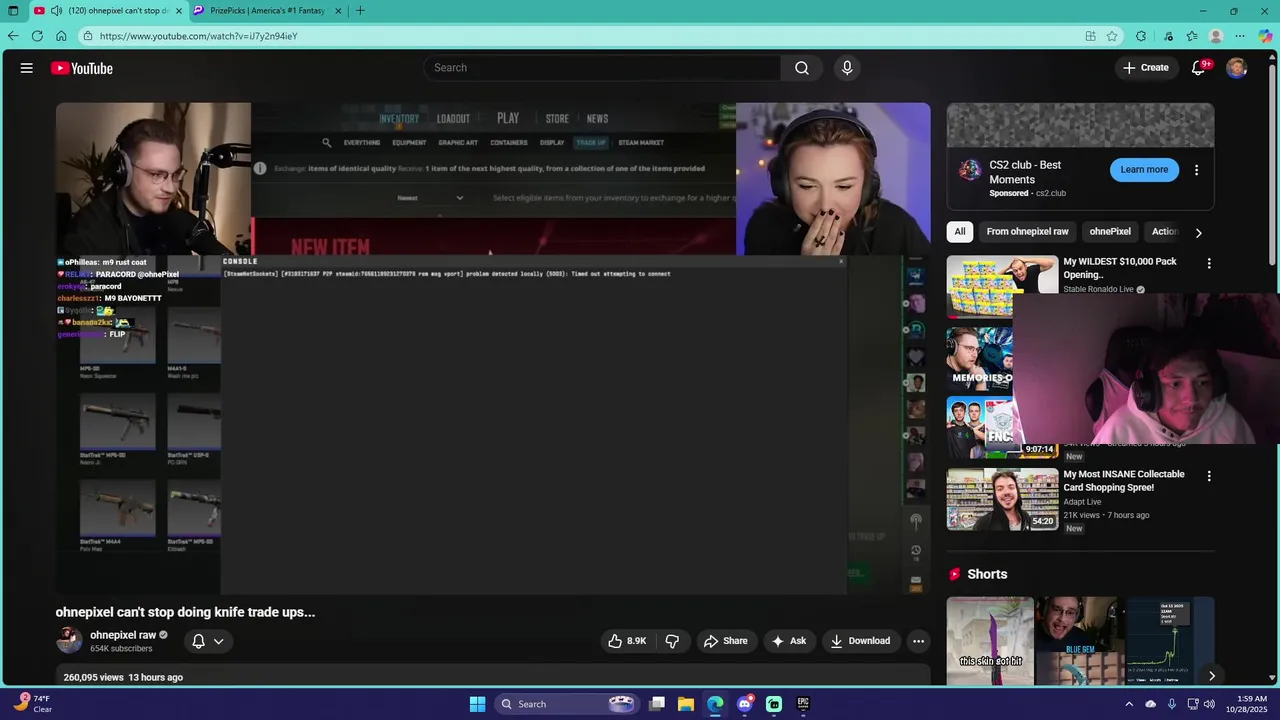Like the video with 8.9K likes
The image size is (1280, 720).
click(627, 641)
